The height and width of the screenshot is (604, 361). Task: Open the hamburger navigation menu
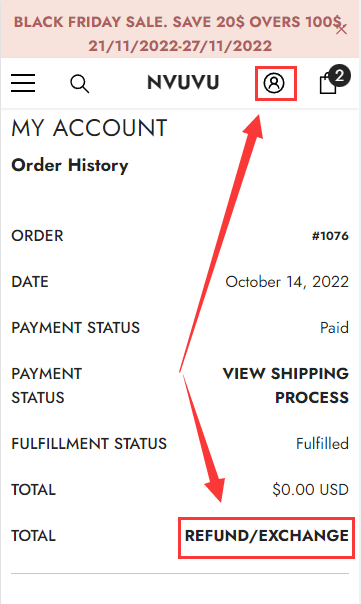23,83
